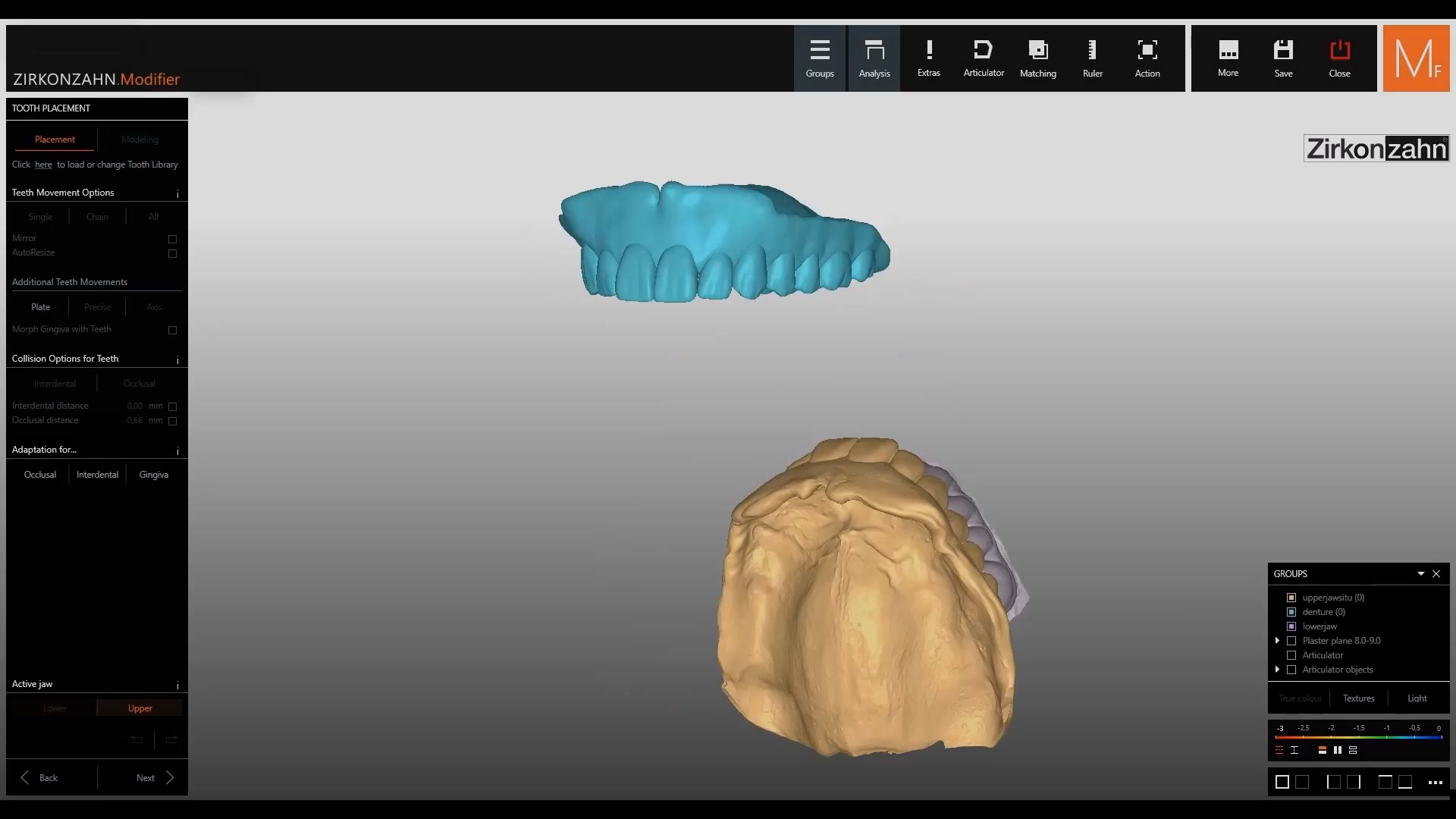Click the Back button
The width and height of the screenshot is (1456, 819).
(x=39, y=777)
